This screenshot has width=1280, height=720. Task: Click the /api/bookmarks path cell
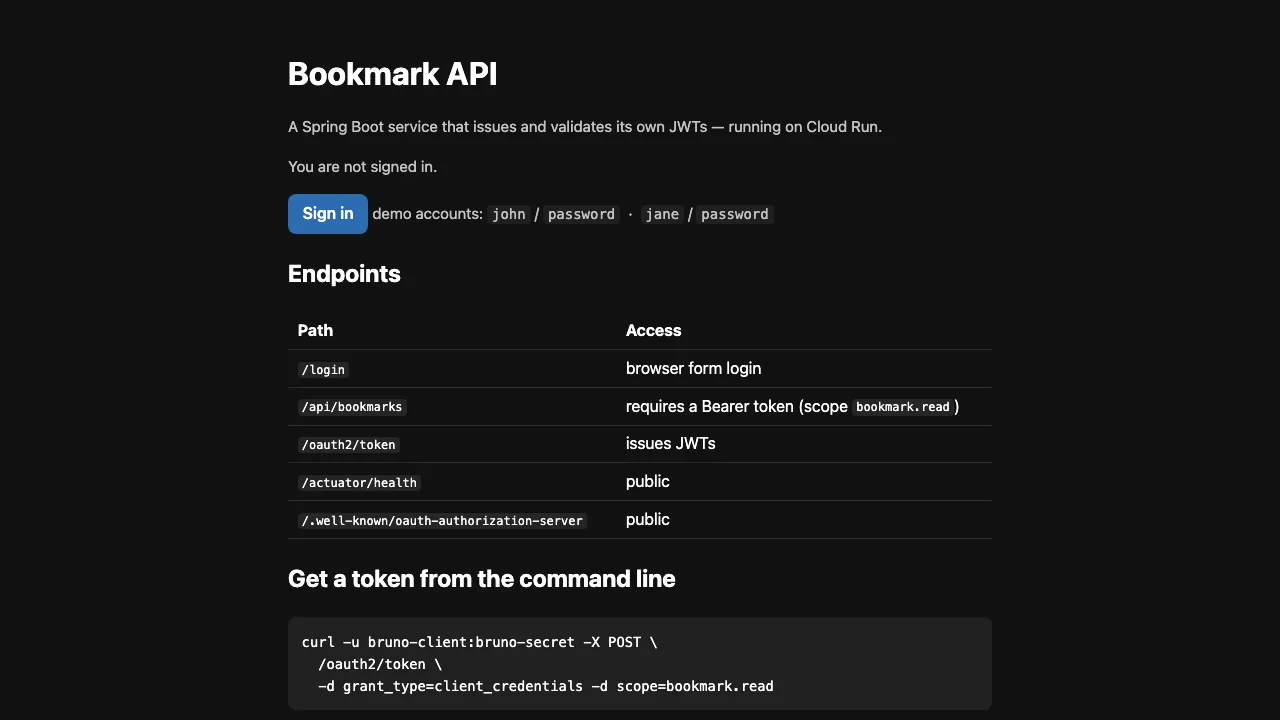(352, 407)
